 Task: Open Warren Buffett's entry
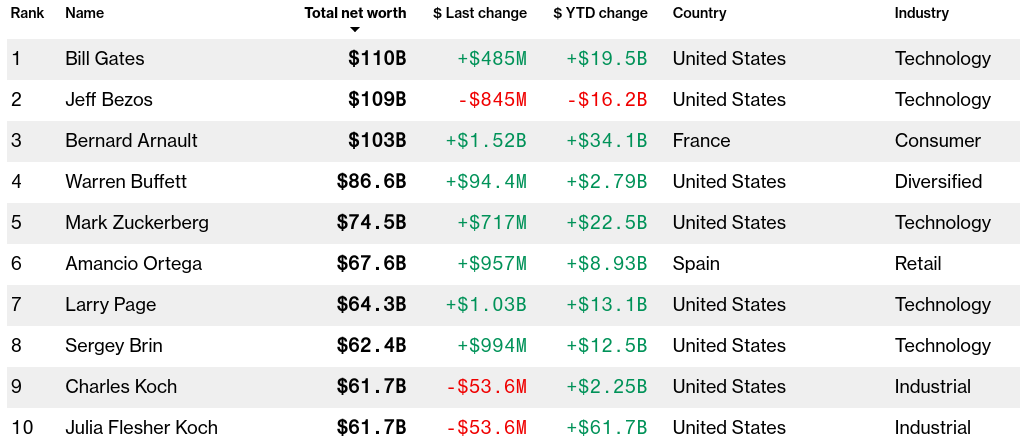pos(126,182)
